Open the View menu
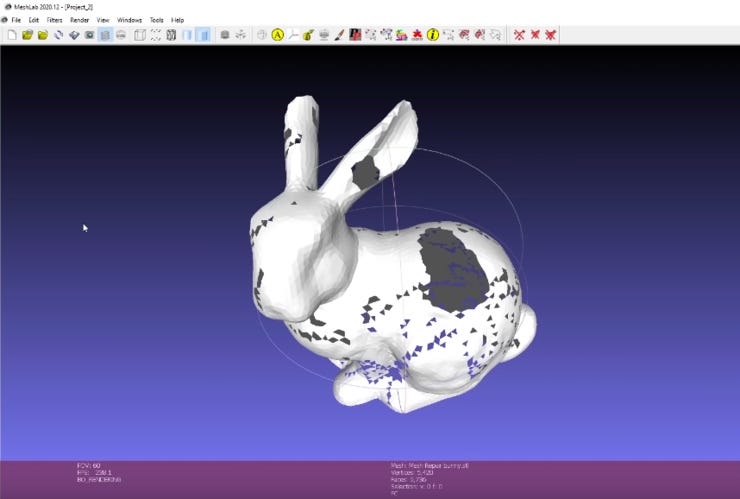This screenshot has height=499, width=740. [x=103, y=20]
